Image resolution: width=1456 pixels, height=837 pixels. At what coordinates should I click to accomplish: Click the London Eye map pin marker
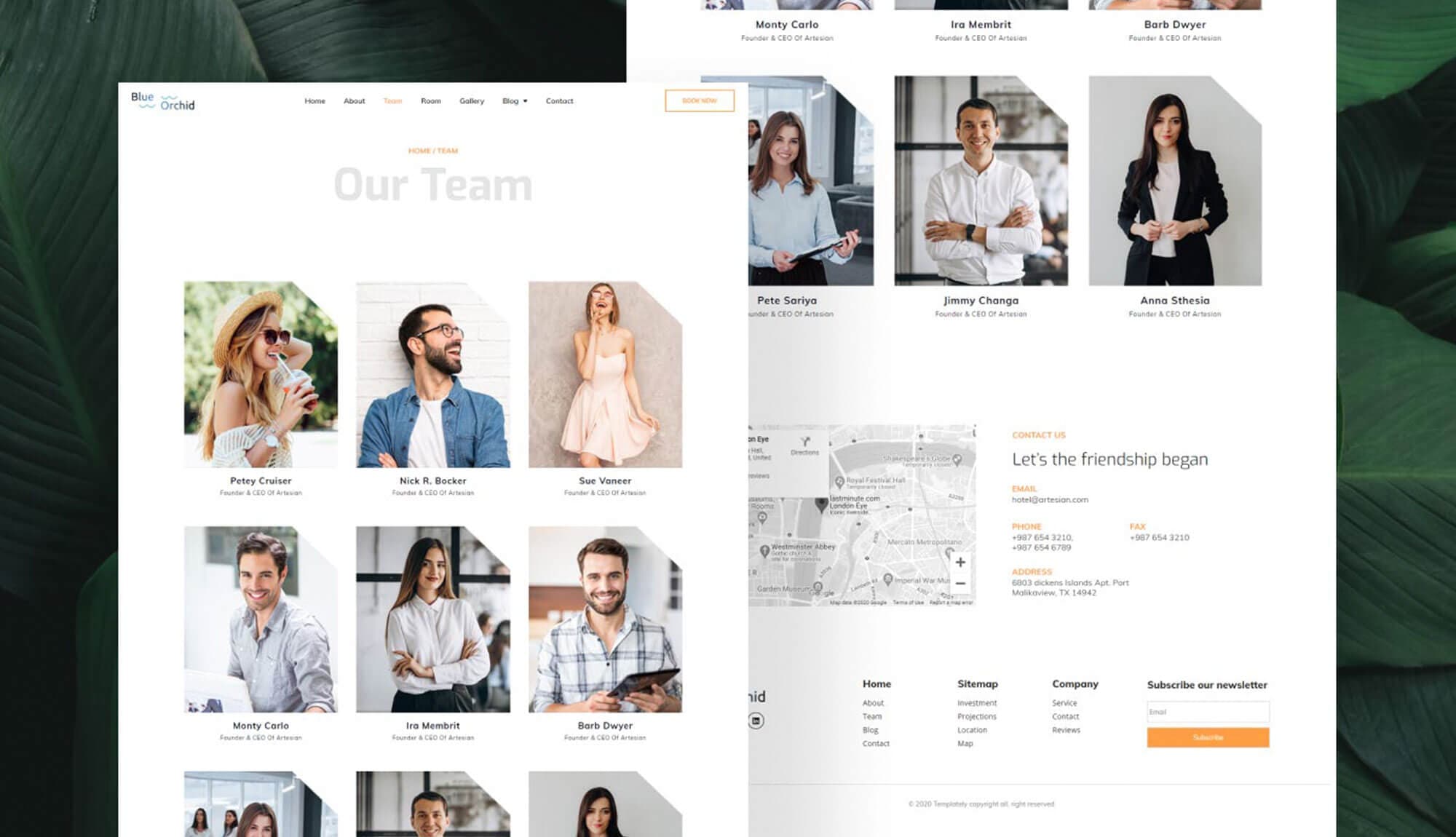[821, 503]
